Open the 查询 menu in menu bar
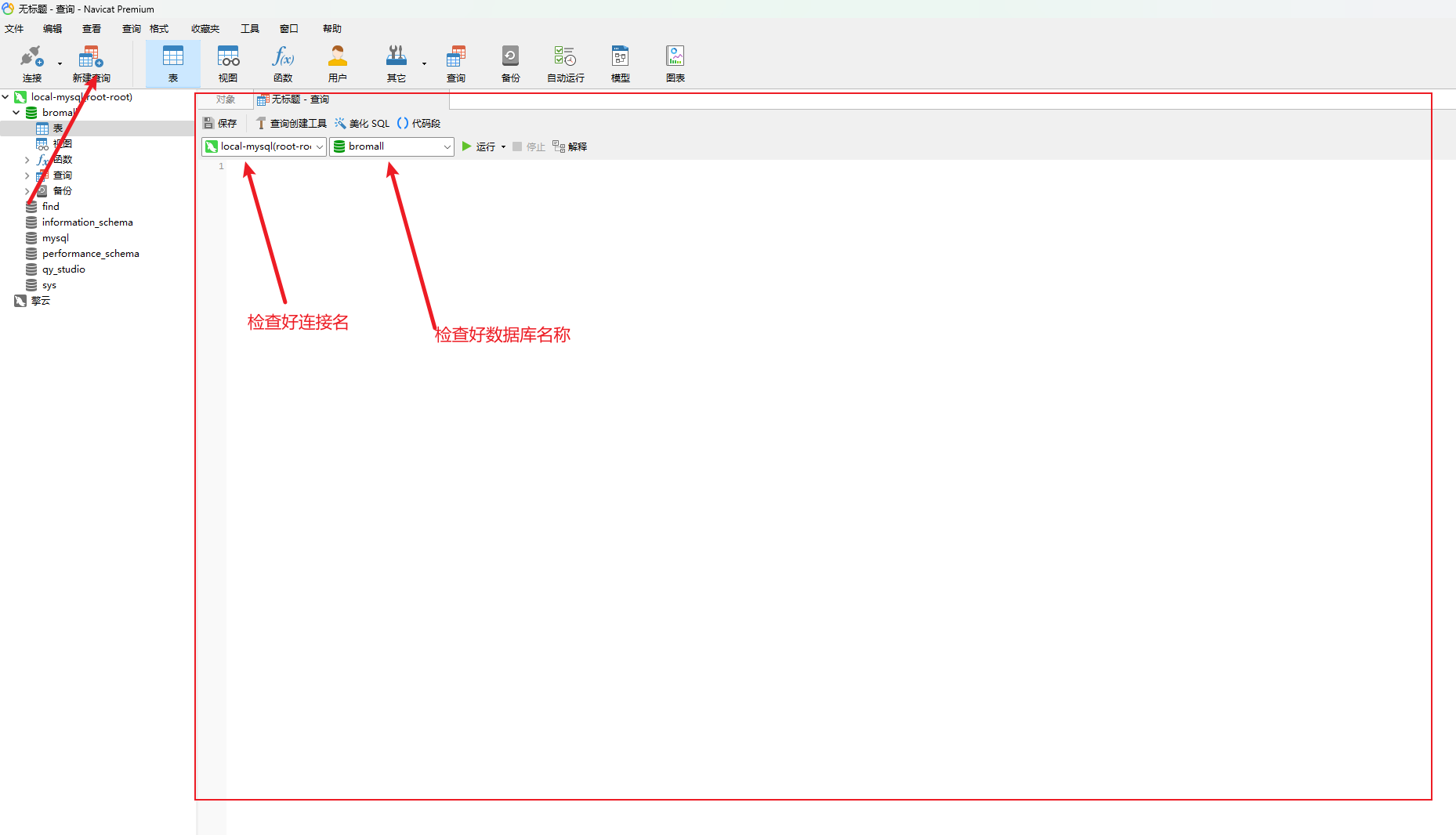This screenshot has height=835, width=1456. point(132,29)
